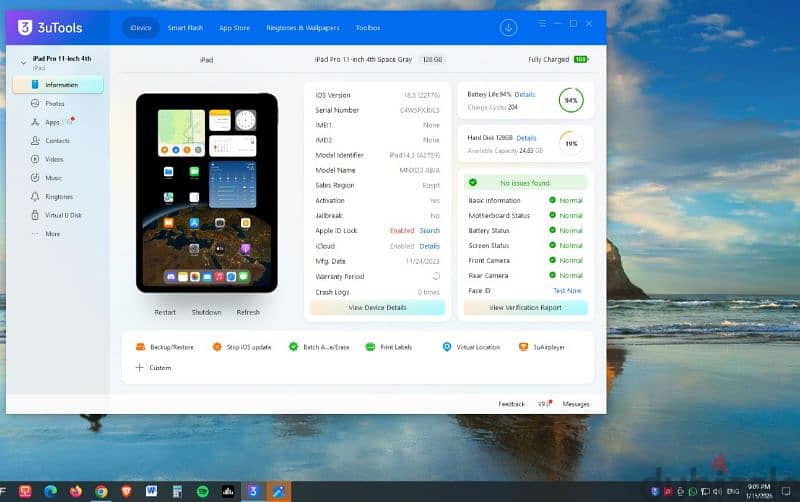Switch to iDevice tab

141,28
